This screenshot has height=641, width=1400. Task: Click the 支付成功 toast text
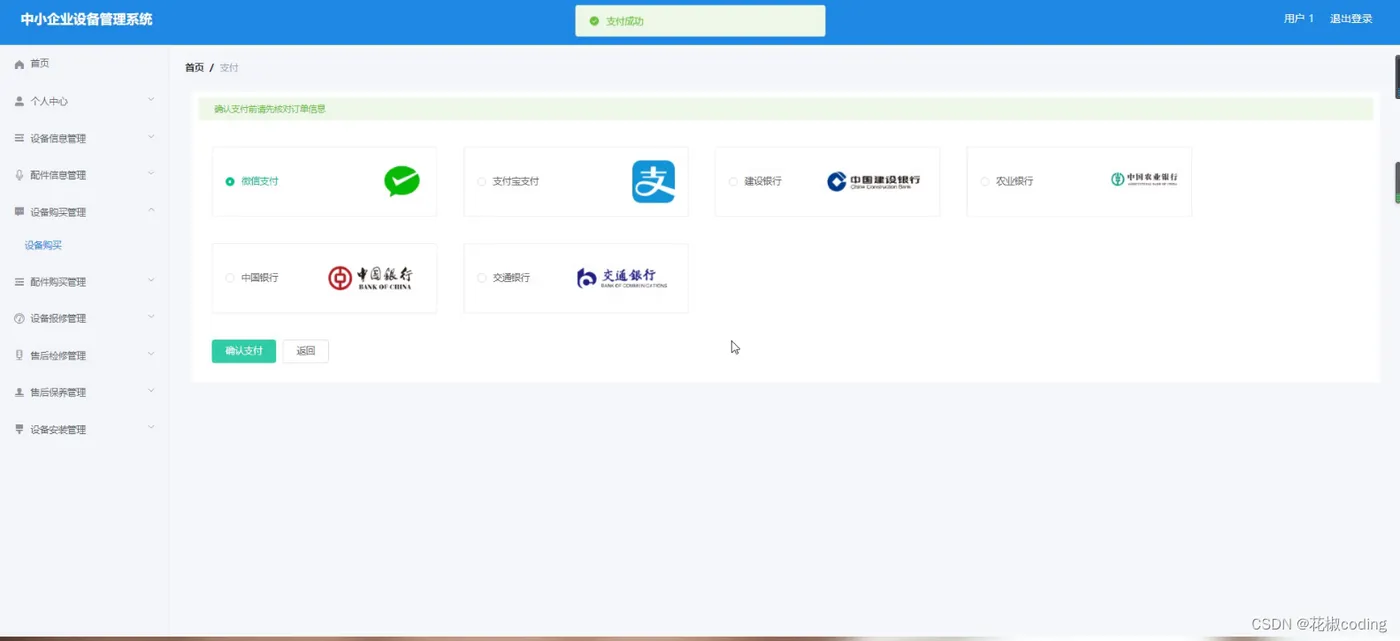(625, 21)
